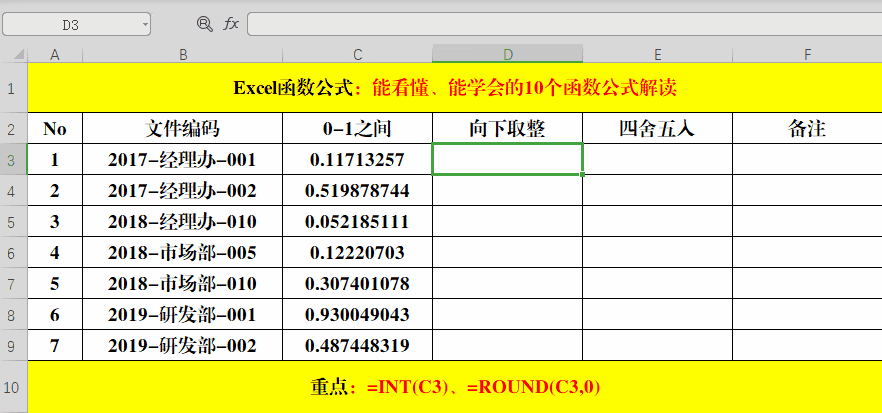Click the value 0.11713257

click(x=358, y=160)
